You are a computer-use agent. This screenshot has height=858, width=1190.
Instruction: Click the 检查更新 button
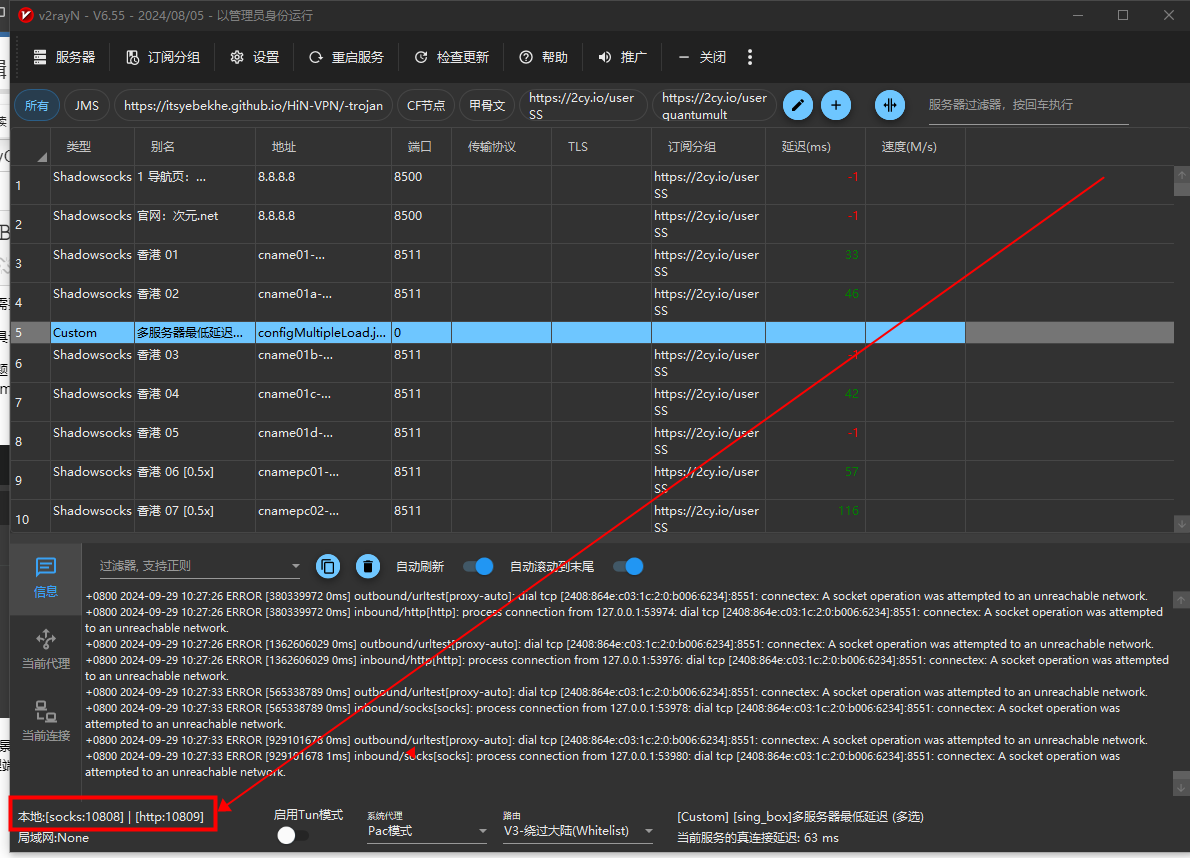451,57
